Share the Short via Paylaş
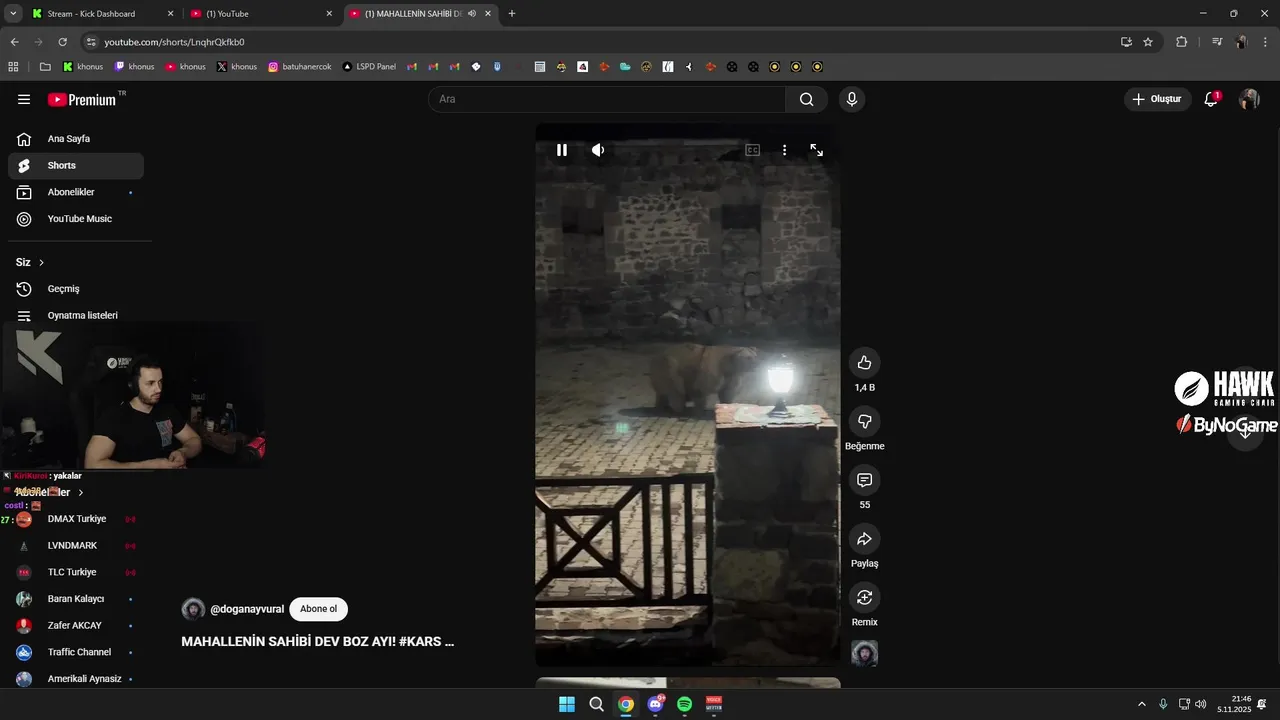 coord(865,539)
